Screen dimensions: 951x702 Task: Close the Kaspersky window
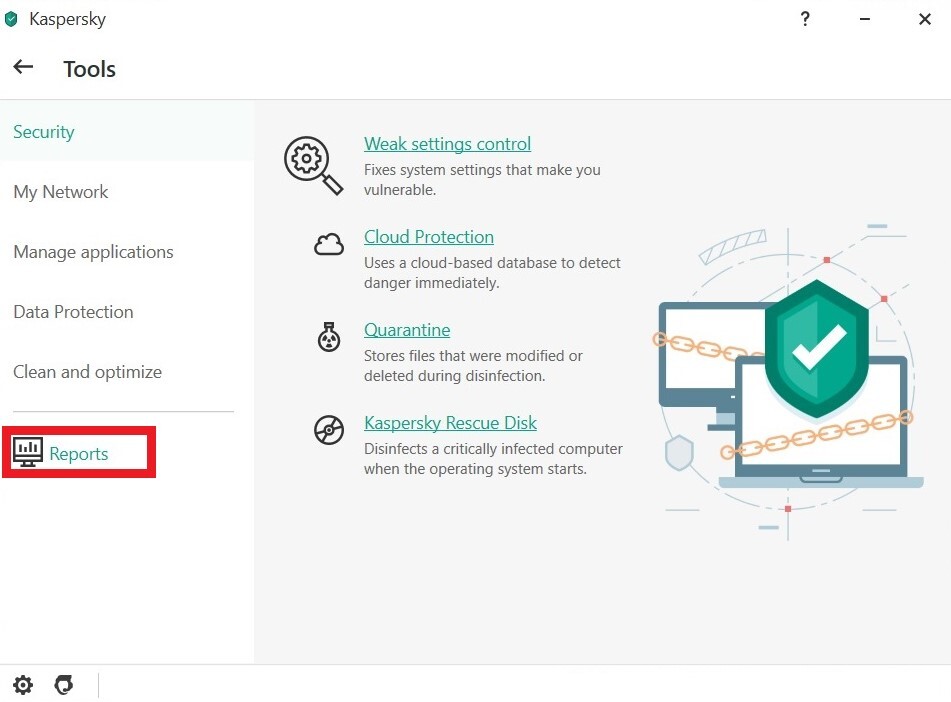[925, 19]
